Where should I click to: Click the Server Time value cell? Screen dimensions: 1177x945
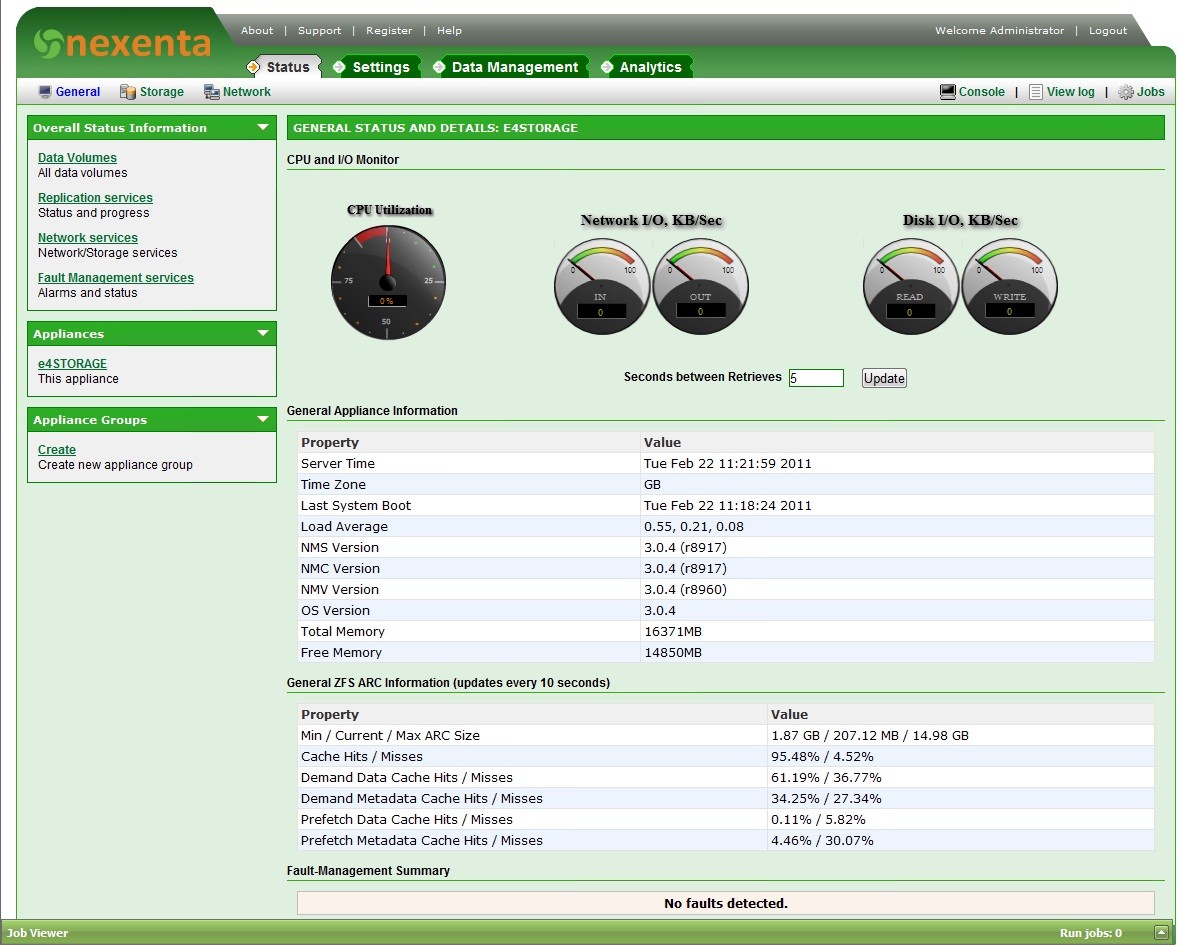(897, 463)
